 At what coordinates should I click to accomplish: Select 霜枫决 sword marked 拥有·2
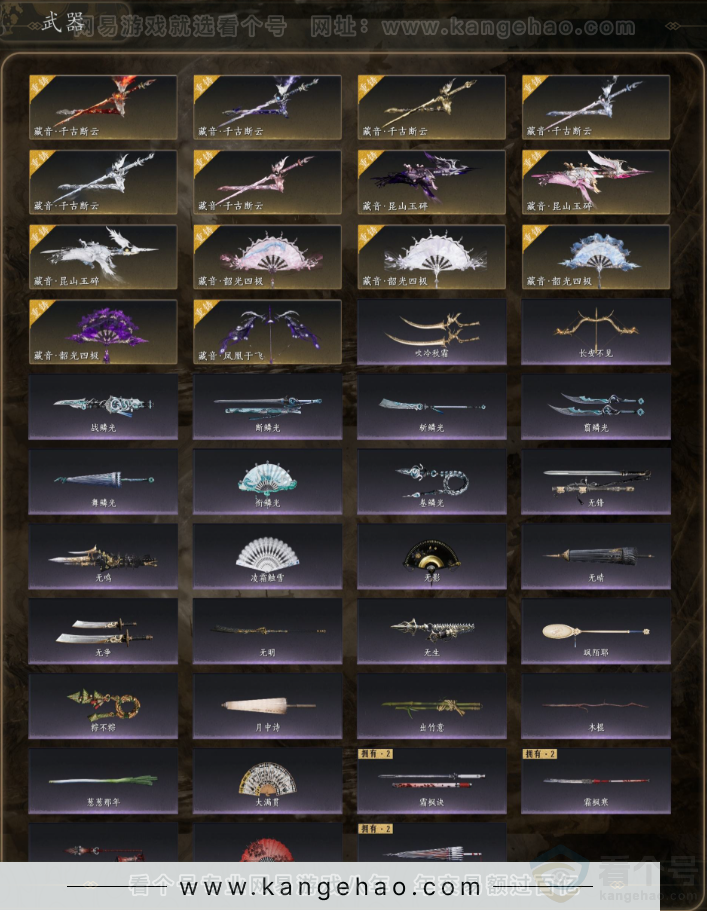click(432, 781)
